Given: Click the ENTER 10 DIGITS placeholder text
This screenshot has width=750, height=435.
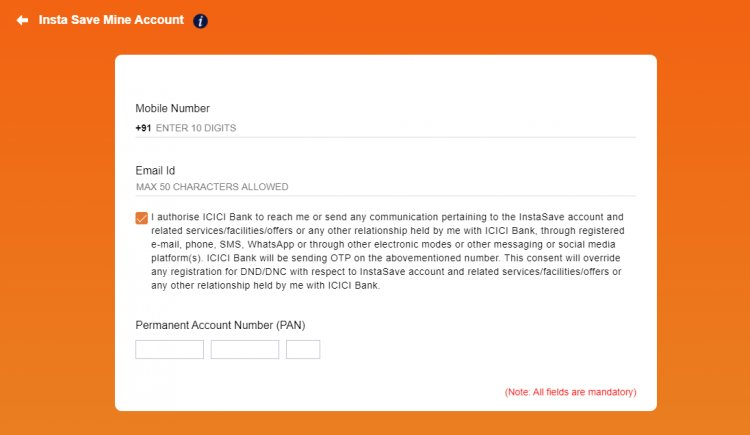Looking at the screenshot, I should tap(196, 128).
